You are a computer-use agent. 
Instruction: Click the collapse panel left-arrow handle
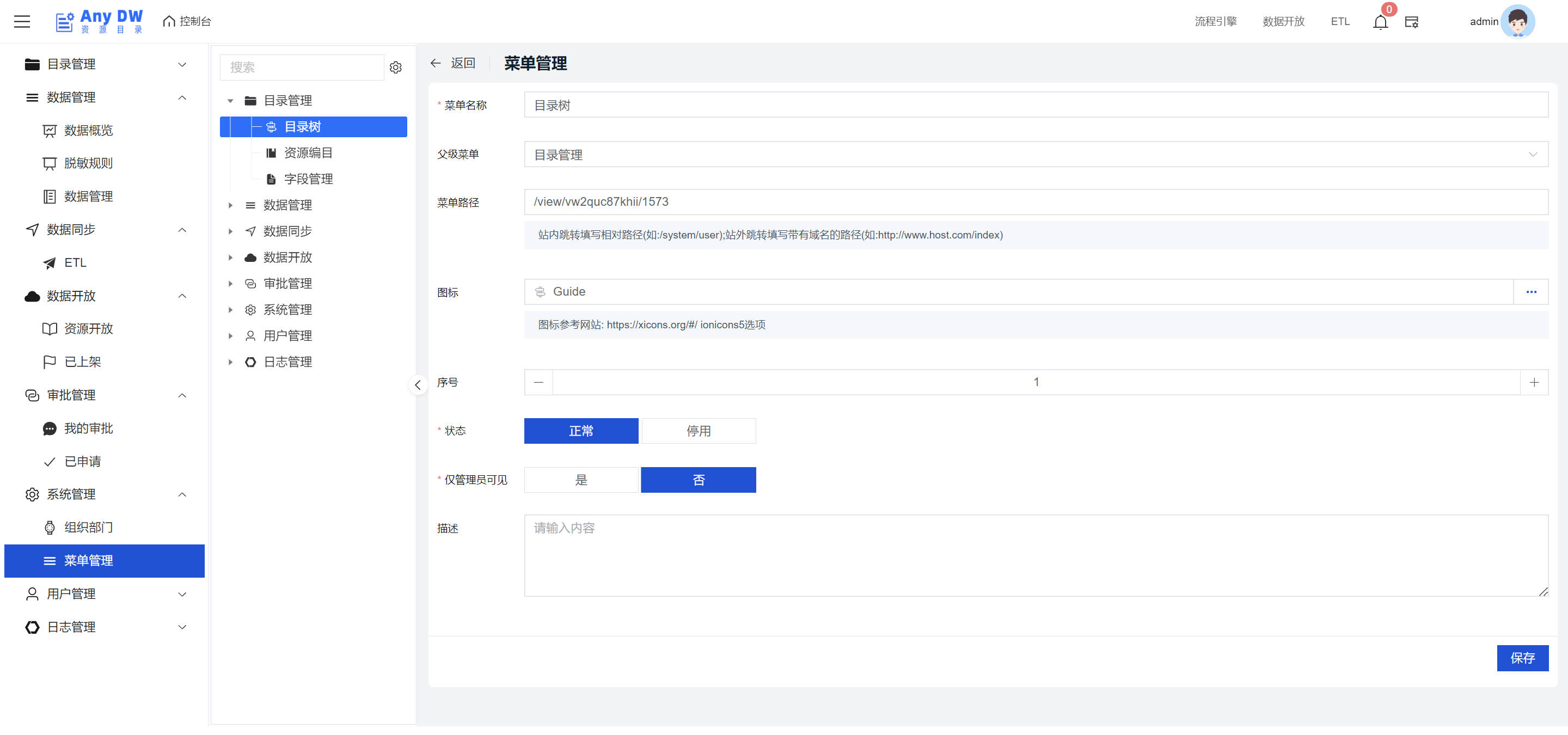click(418, 384)
